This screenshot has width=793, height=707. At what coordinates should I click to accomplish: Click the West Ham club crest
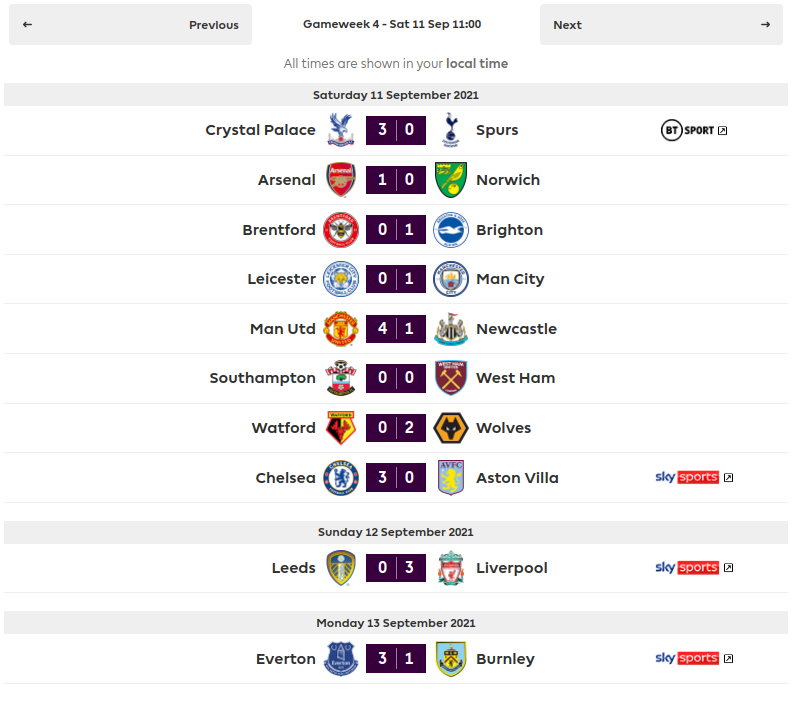(x=451, y=378)
